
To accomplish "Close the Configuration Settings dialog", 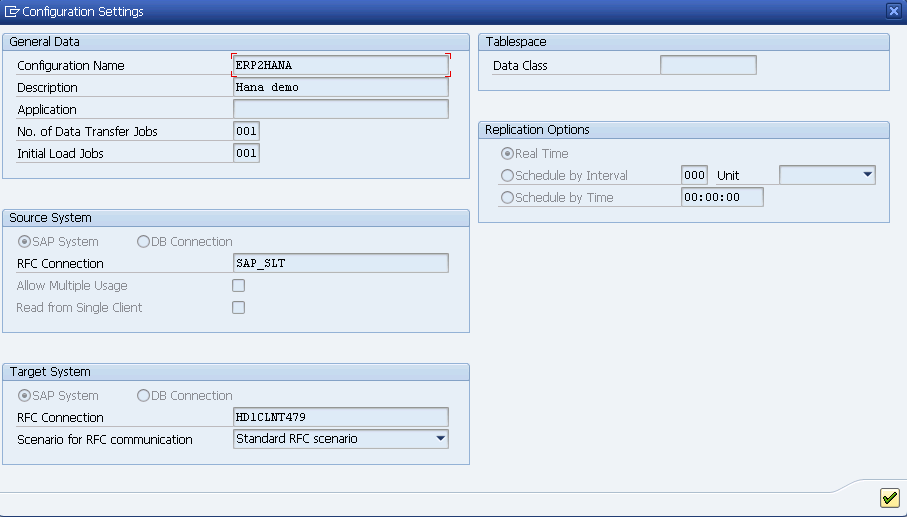I will pos(893,11).
